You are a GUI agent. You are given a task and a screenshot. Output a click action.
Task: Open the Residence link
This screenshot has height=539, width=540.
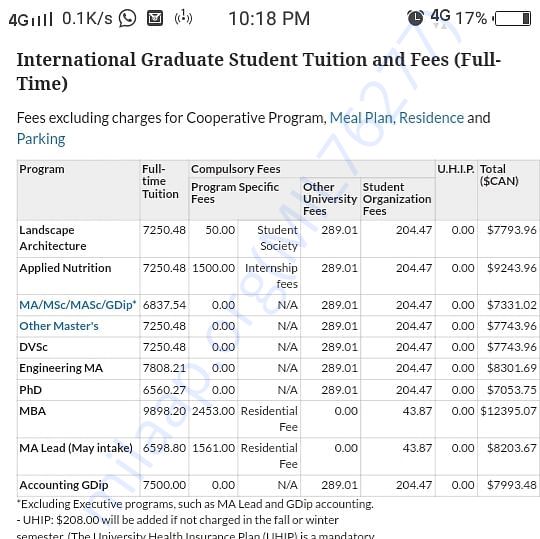(432, 118)
